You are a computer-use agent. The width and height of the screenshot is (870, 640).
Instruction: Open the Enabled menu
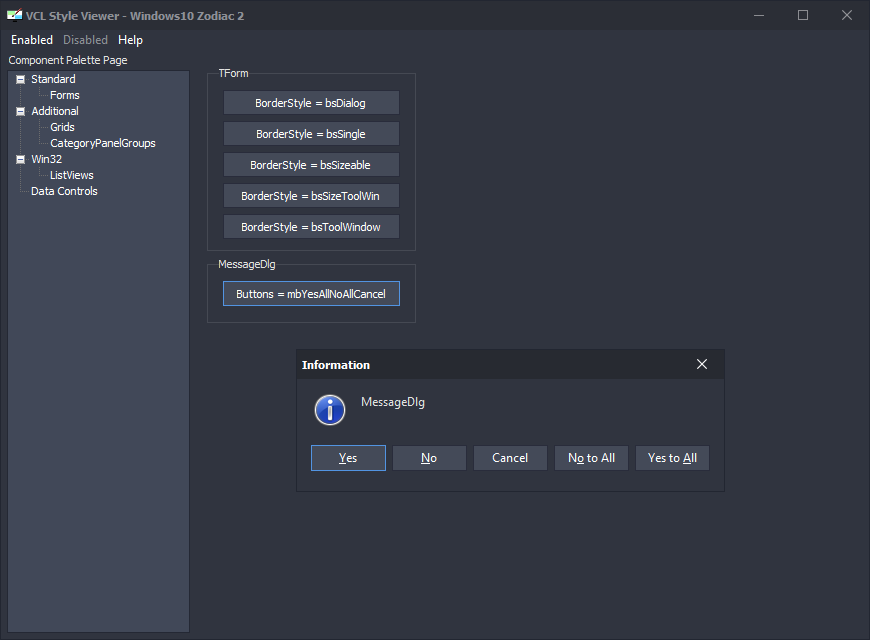click(x=32, y=40)
